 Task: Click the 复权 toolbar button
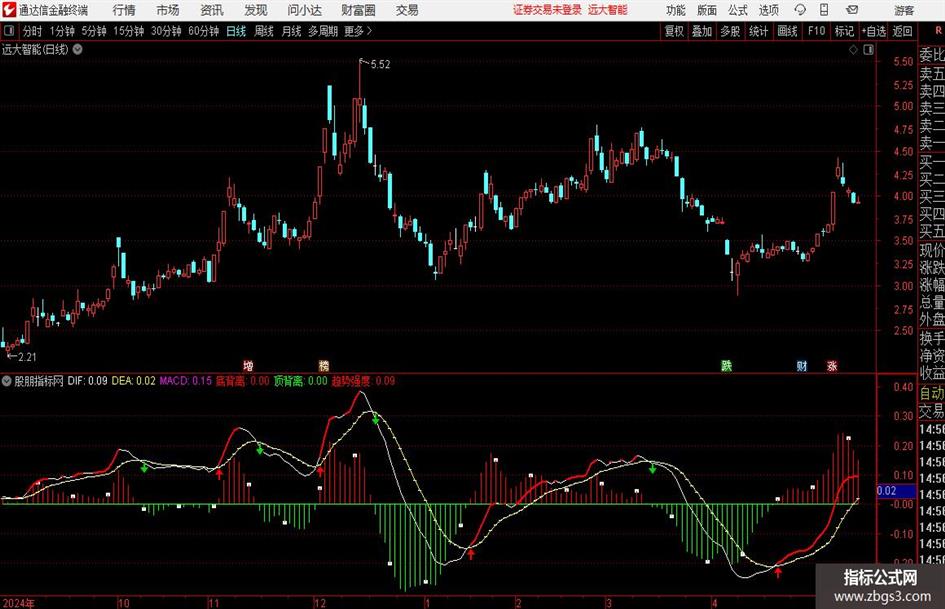tap(674, 31)
